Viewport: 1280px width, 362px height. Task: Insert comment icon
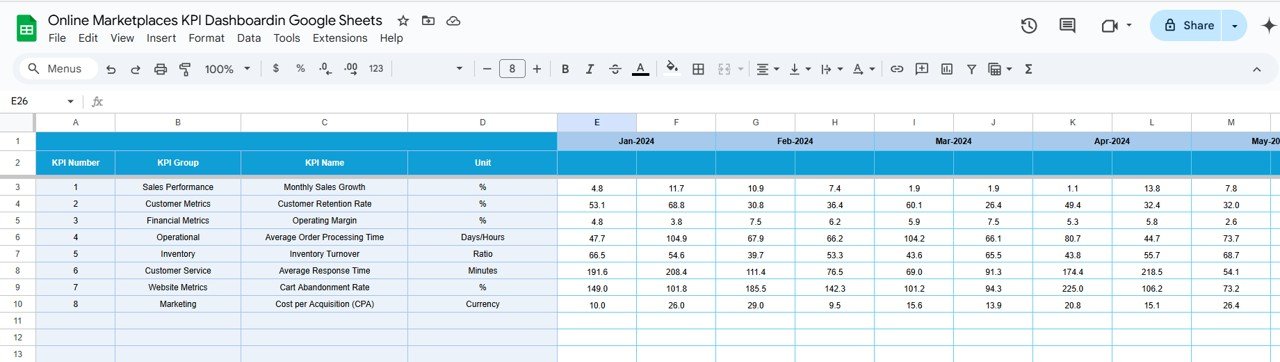point(921,69)
